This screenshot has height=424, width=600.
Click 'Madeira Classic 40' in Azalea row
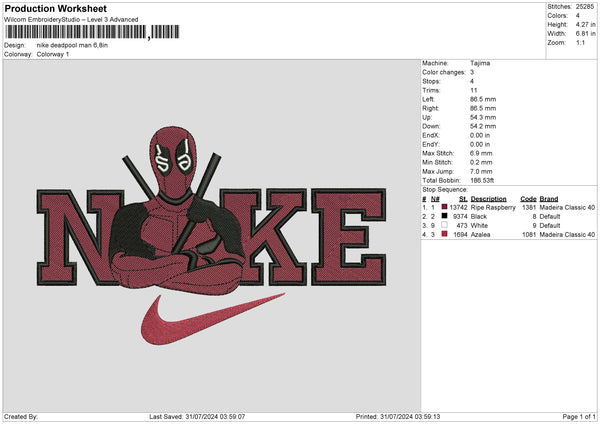567,235
